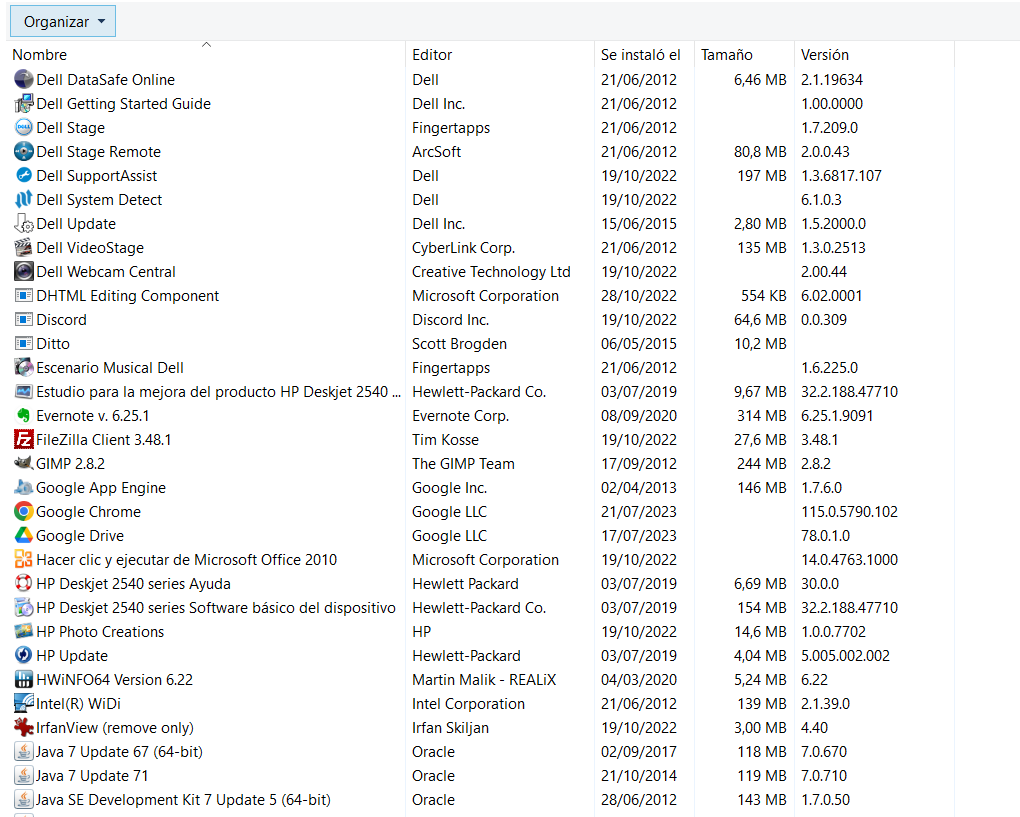This screenshot has height=817, width=1020.
Task: Click the Escenario Musical Dell icon
Action: tap(23, 368)
